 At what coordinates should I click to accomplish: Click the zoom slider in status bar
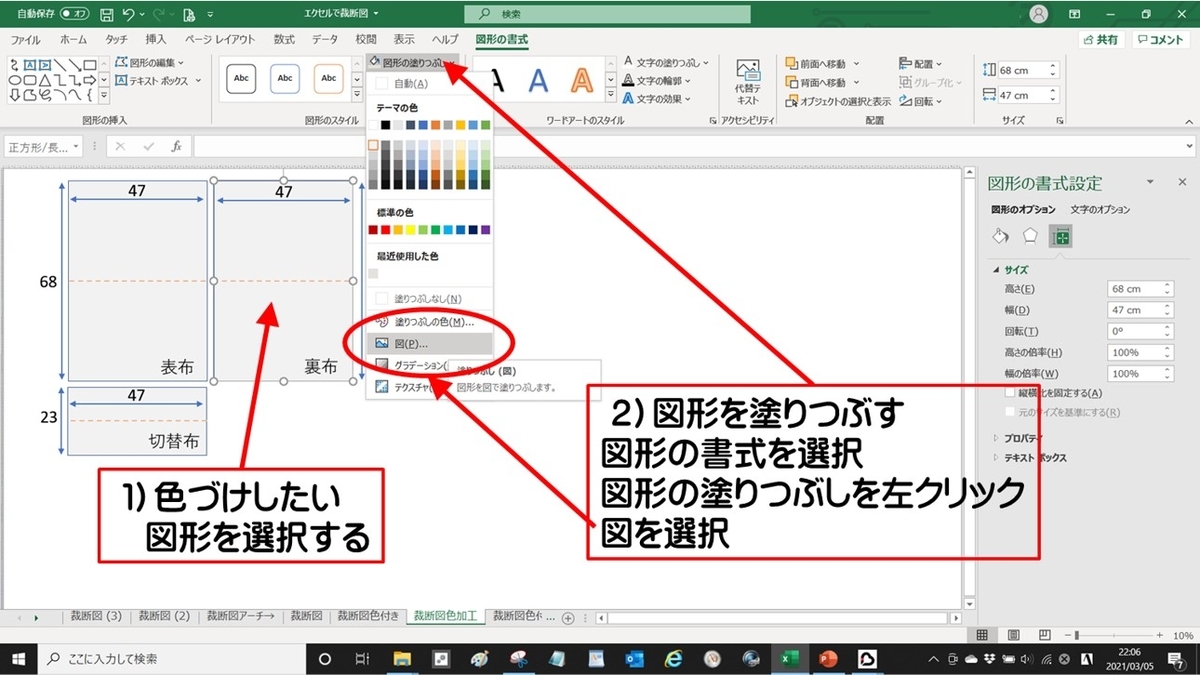coord(1115,635)
